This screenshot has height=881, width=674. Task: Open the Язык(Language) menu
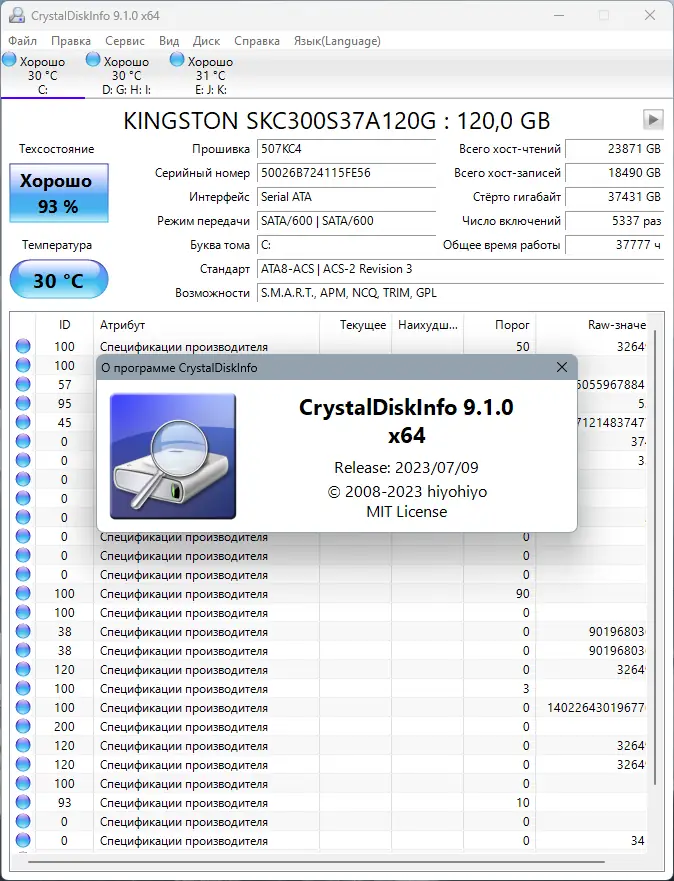click(337, 41)
